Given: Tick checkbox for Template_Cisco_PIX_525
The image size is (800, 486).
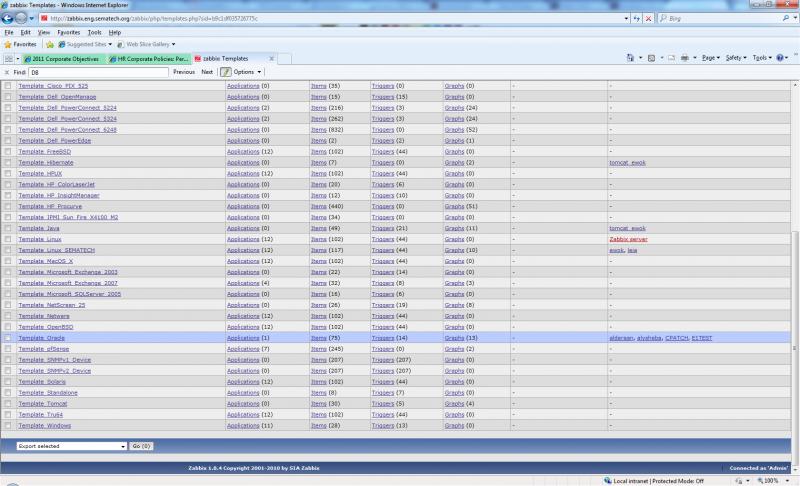Looking at the screenshot, I should pos(8,86).
